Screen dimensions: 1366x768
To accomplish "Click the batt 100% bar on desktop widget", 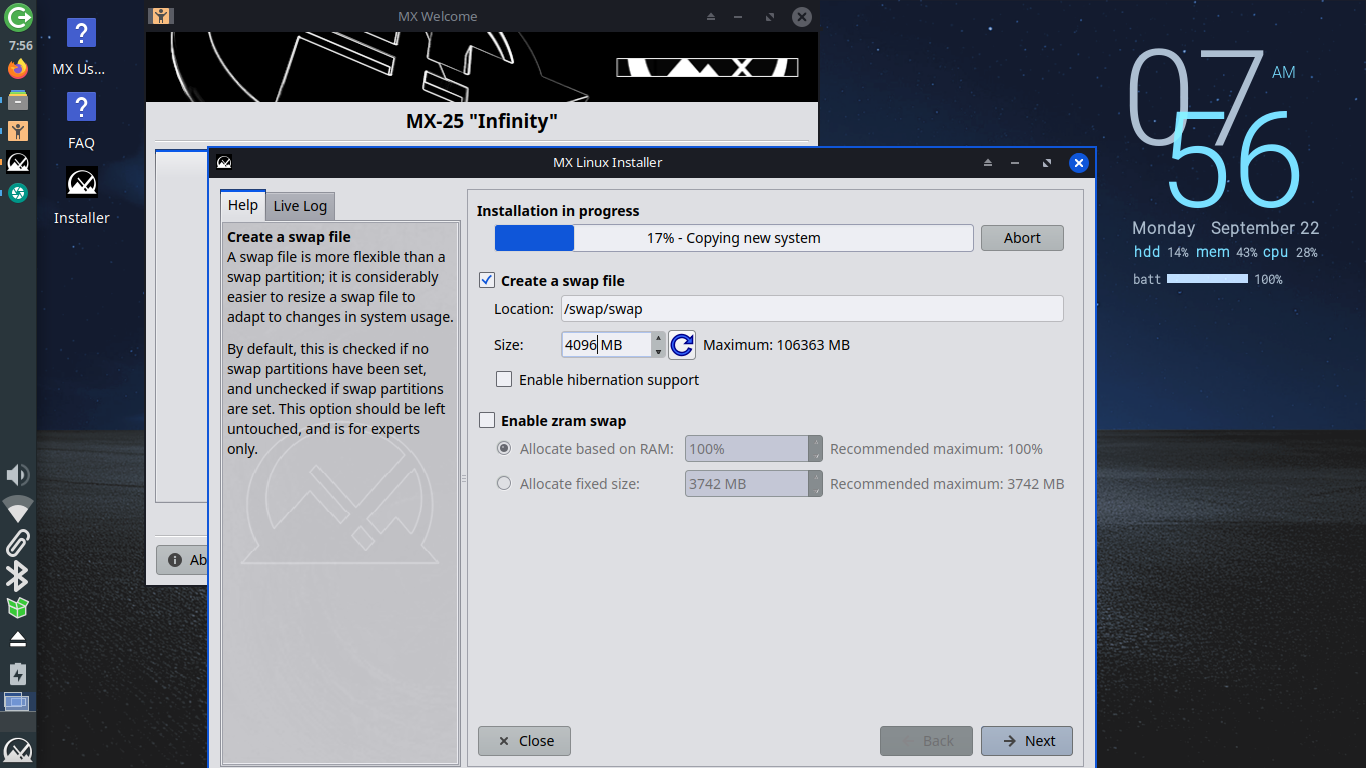I will pyautogui.click(x=1207, y=279).
